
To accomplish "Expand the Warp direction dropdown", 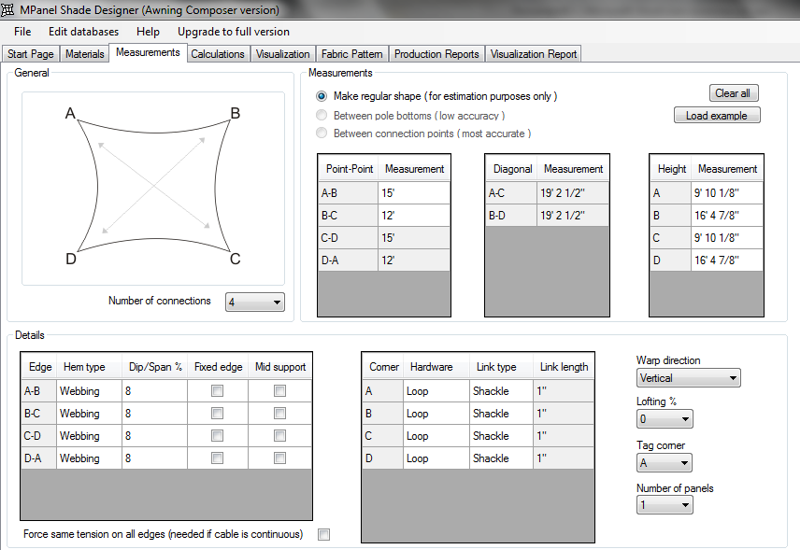I will [688, 378].
